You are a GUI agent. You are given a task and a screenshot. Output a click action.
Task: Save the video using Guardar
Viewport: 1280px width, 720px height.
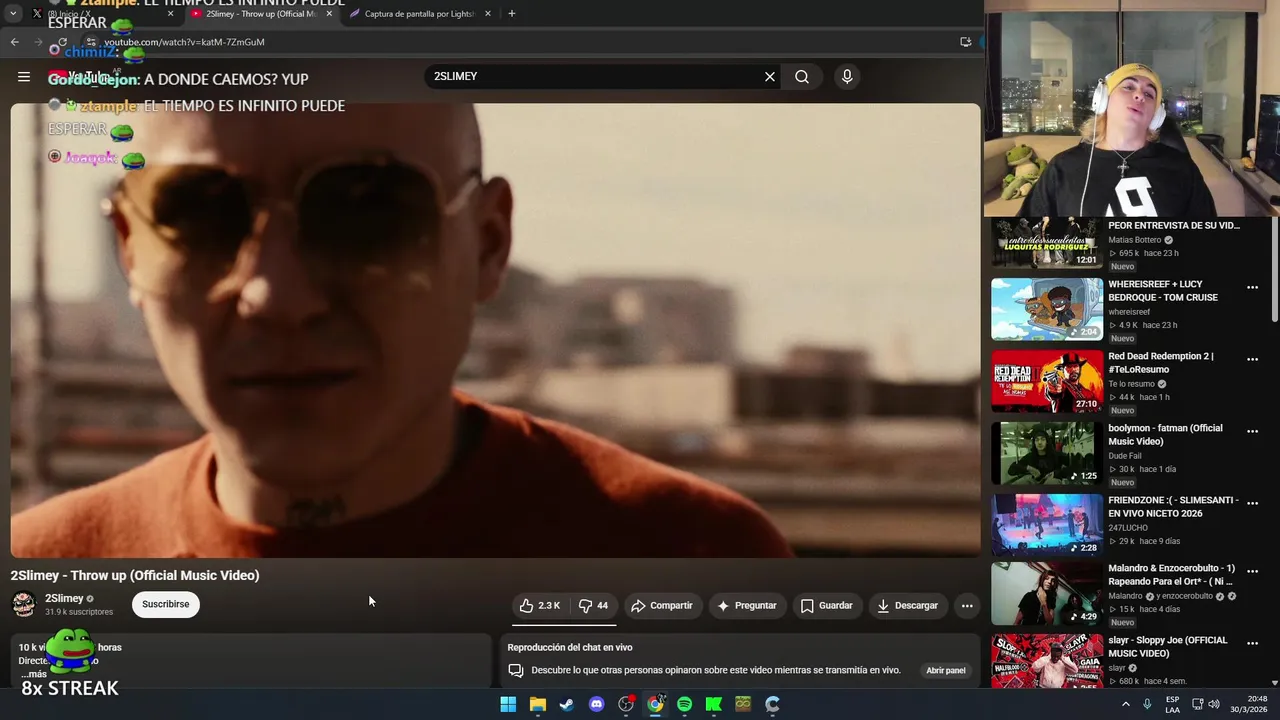[x=826, y=605]
